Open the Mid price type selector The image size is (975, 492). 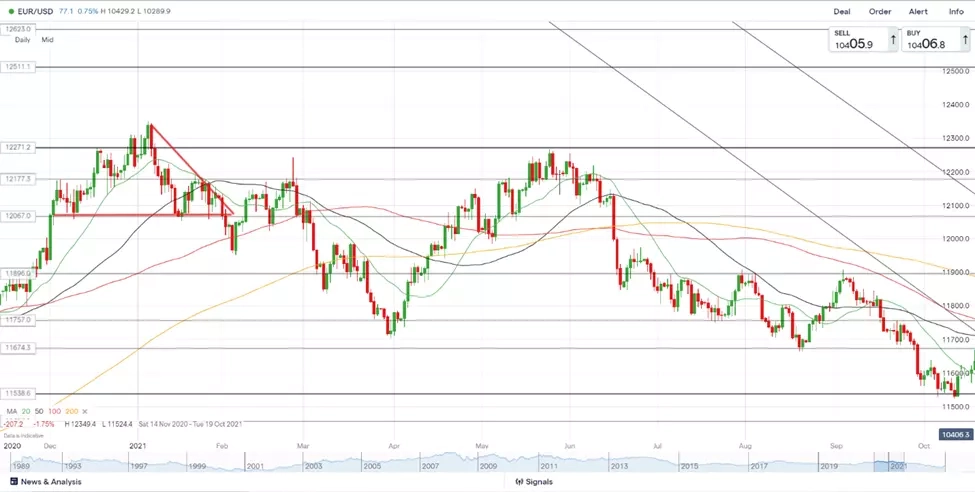click(47, 39)
